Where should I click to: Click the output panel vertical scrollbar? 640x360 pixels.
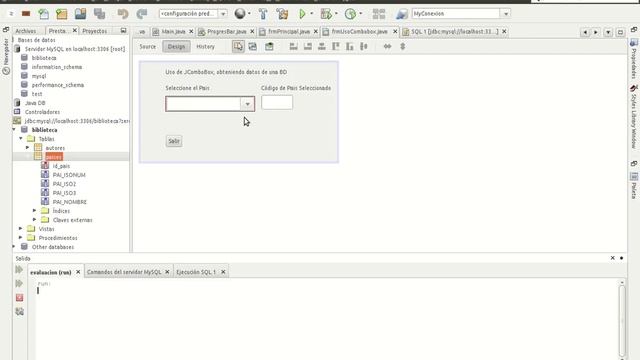coord(622,320)
